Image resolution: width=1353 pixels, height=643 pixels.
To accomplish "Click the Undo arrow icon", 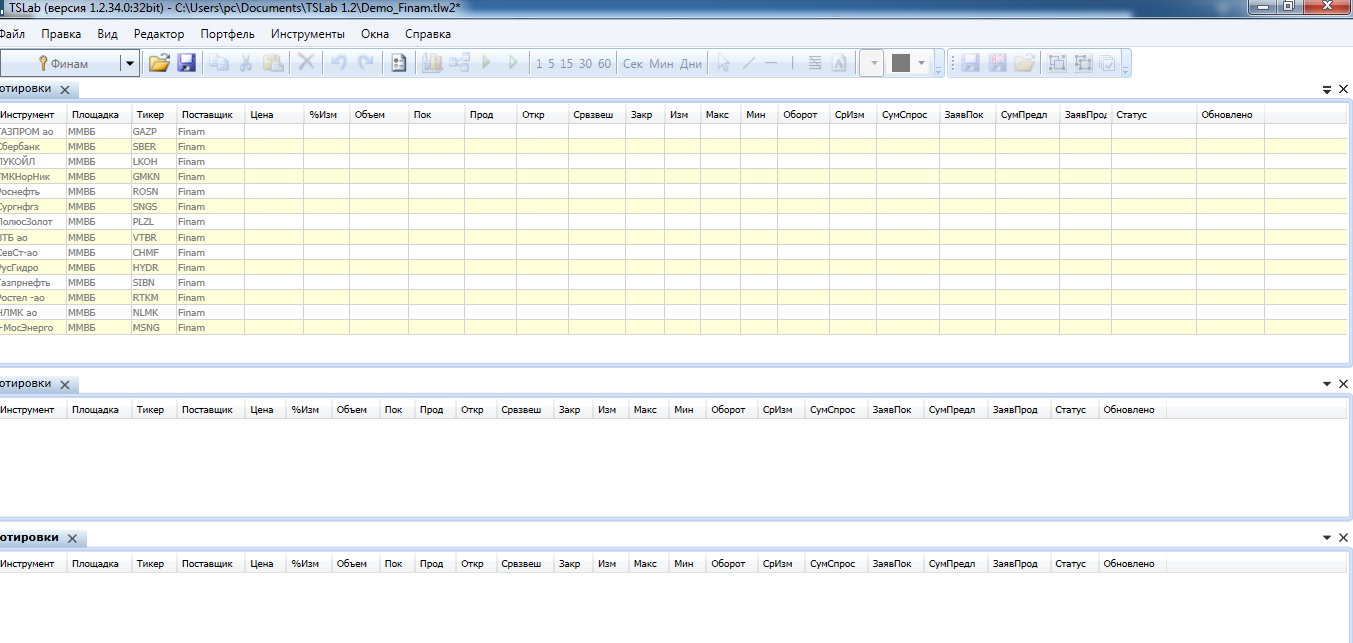I will point(339,63).
